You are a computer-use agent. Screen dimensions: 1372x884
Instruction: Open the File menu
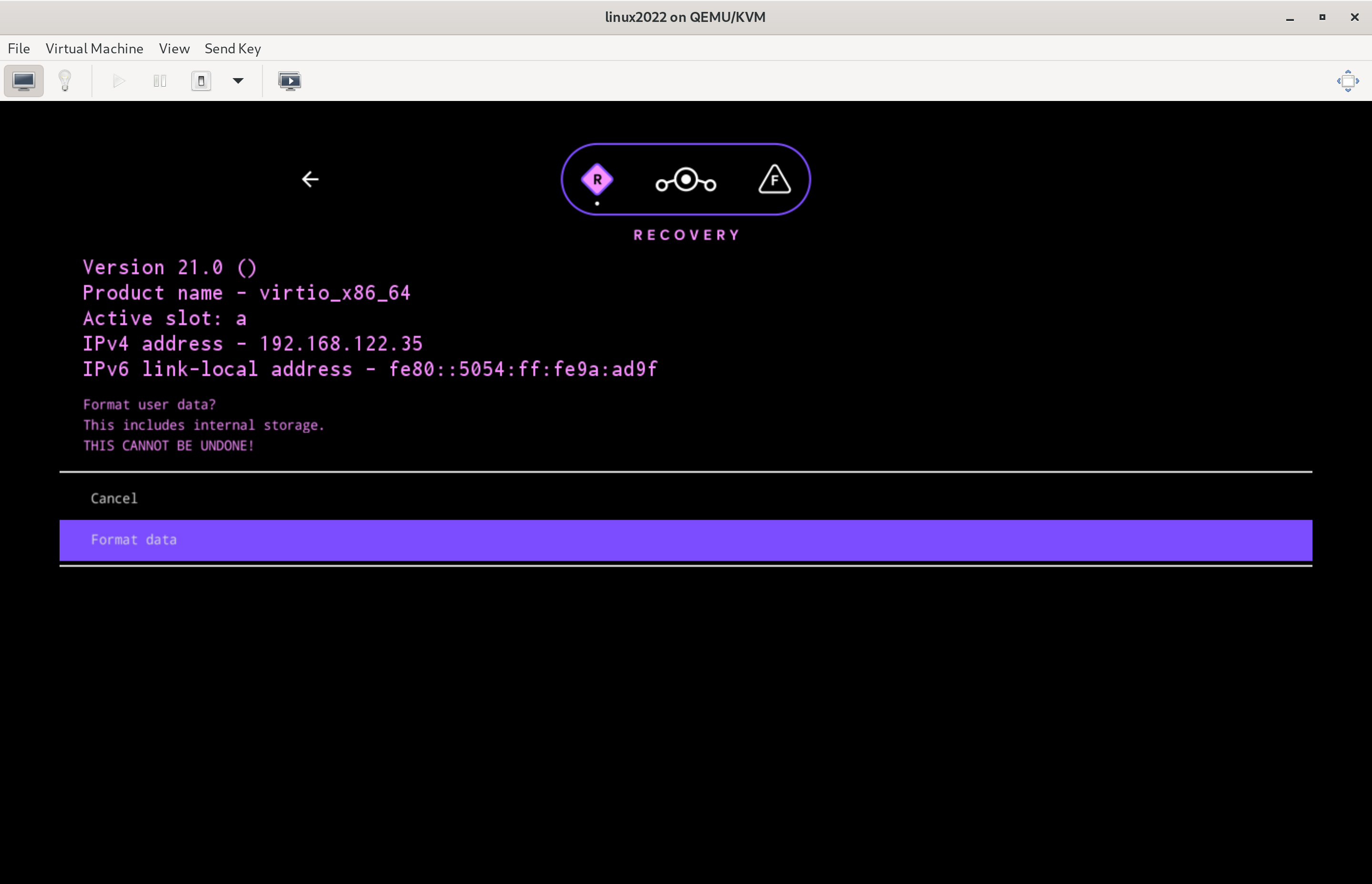[19, 48]
